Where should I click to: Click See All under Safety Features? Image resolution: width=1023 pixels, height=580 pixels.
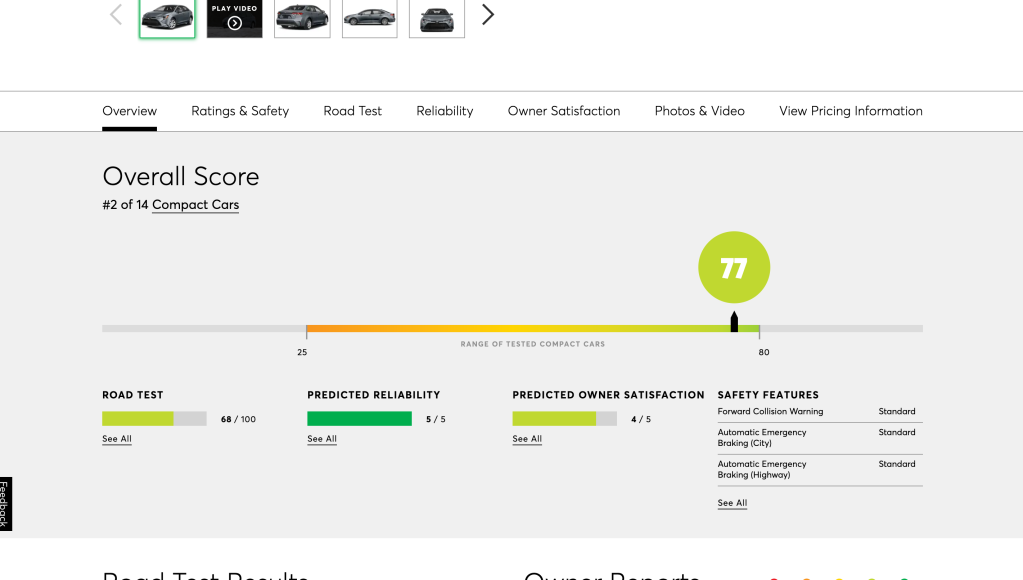pos(732,503)
